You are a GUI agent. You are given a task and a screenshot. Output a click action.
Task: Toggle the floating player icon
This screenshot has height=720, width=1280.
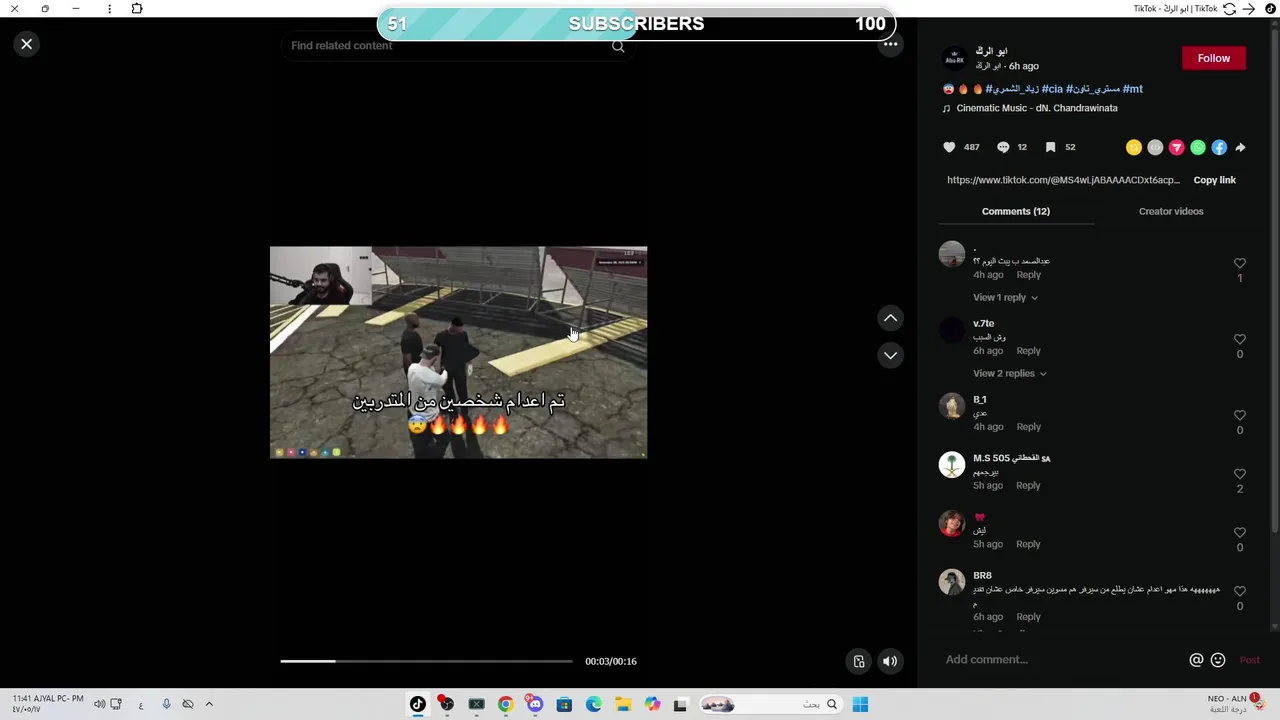pos(859,661)
